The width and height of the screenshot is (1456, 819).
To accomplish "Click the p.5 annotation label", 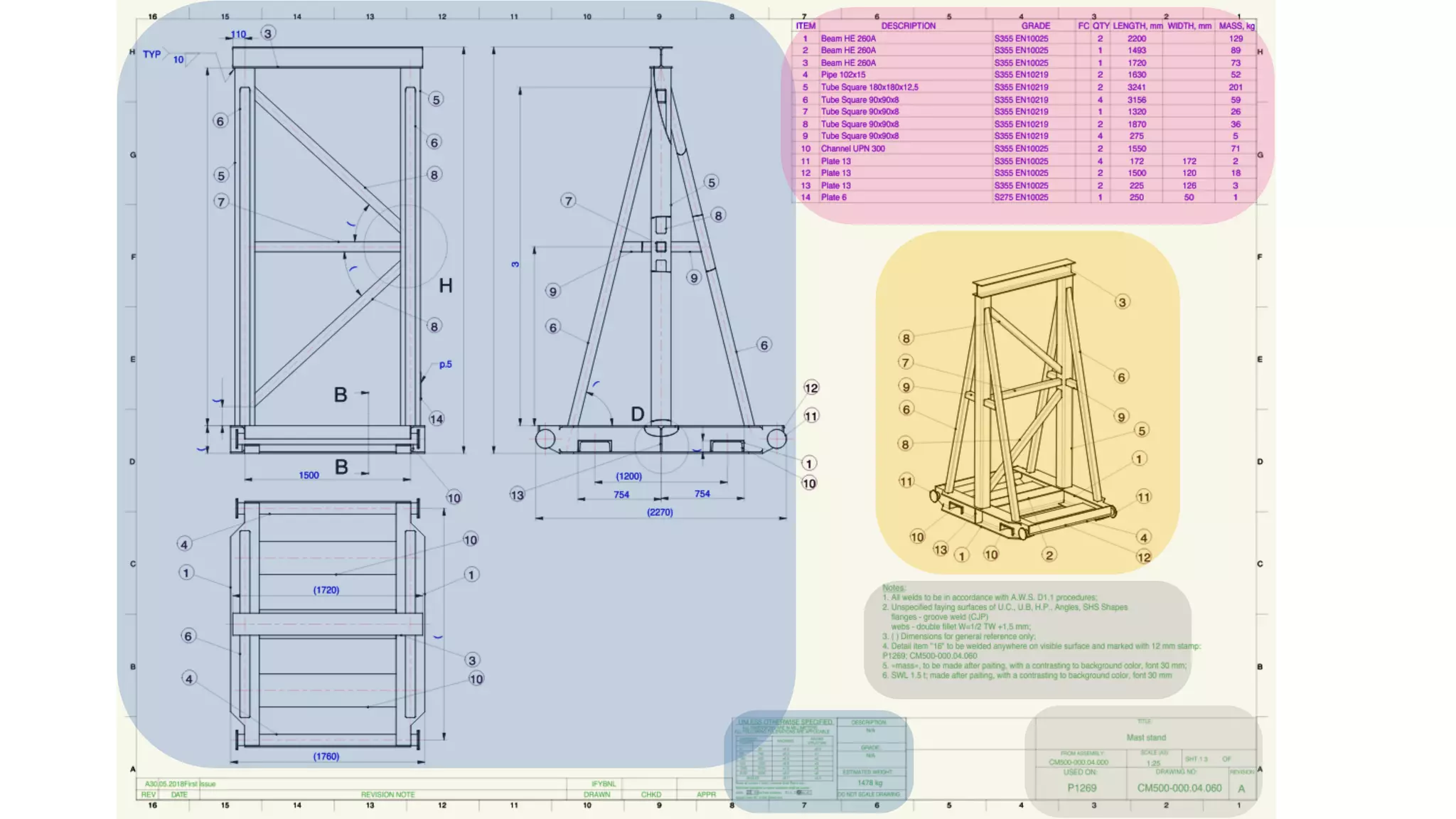I will point(445,364).
